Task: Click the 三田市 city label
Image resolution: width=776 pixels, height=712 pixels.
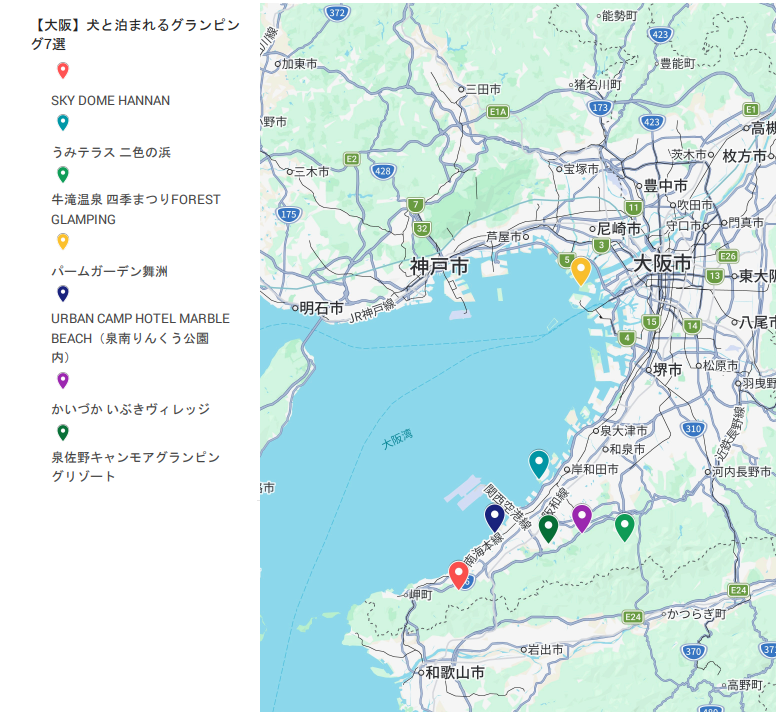Action: (483, 90)
